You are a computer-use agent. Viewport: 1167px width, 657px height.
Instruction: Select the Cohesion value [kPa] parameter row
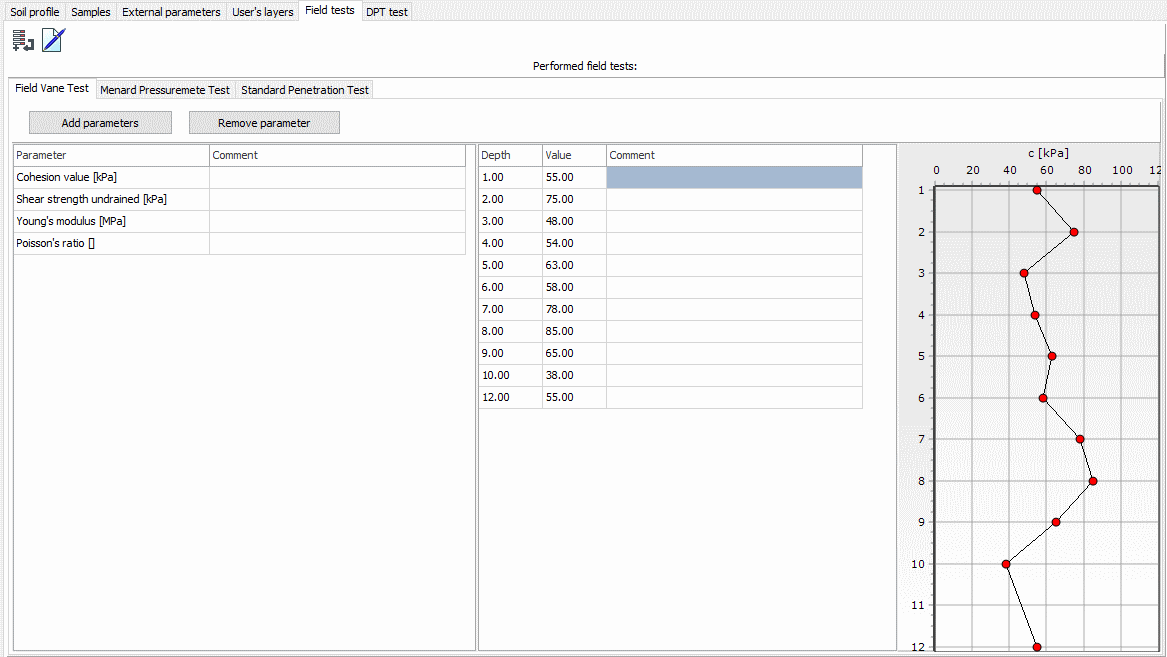coord(110,177)
